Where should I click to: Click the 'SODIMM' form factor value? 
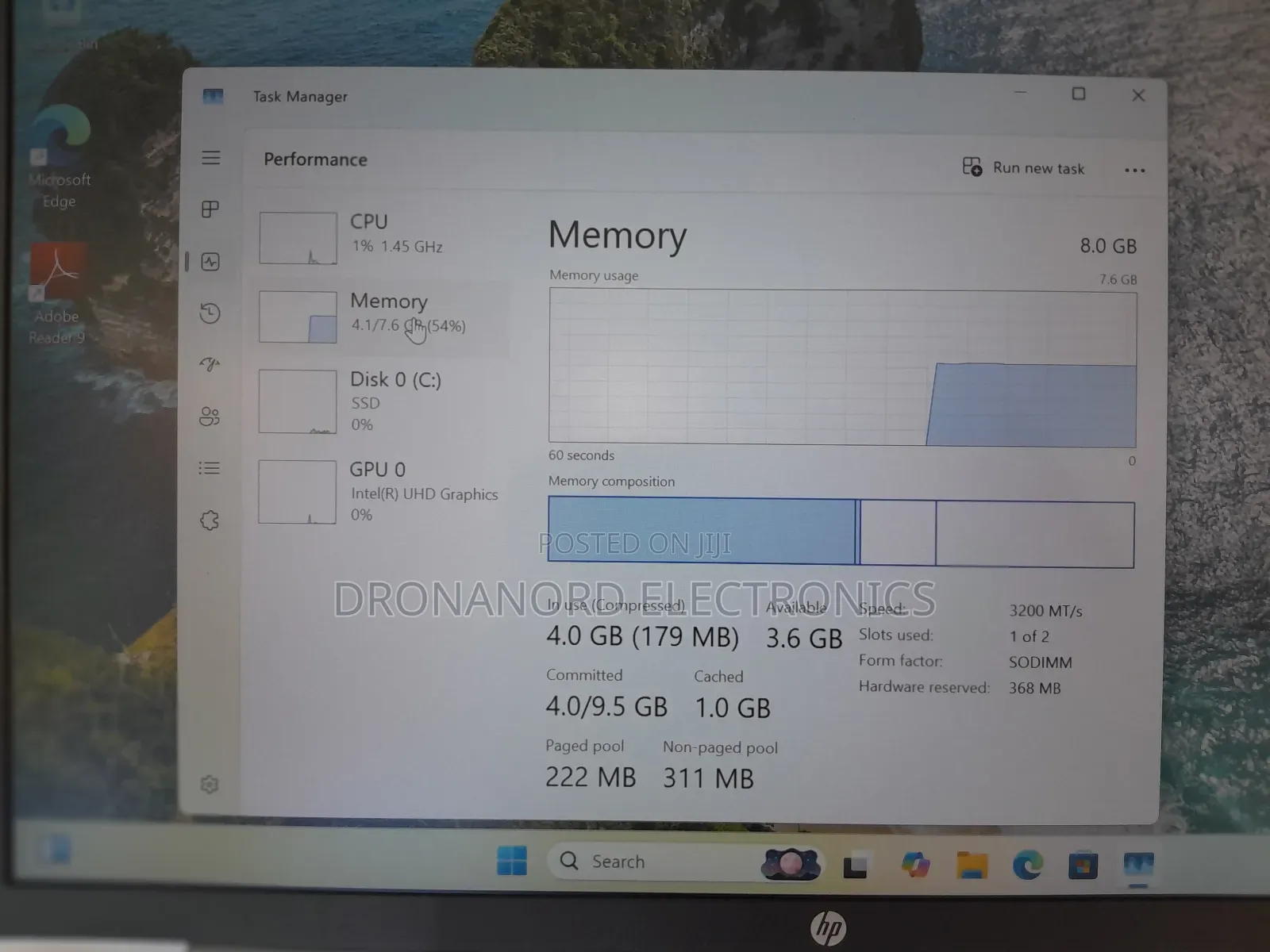tap(1040, 662)
